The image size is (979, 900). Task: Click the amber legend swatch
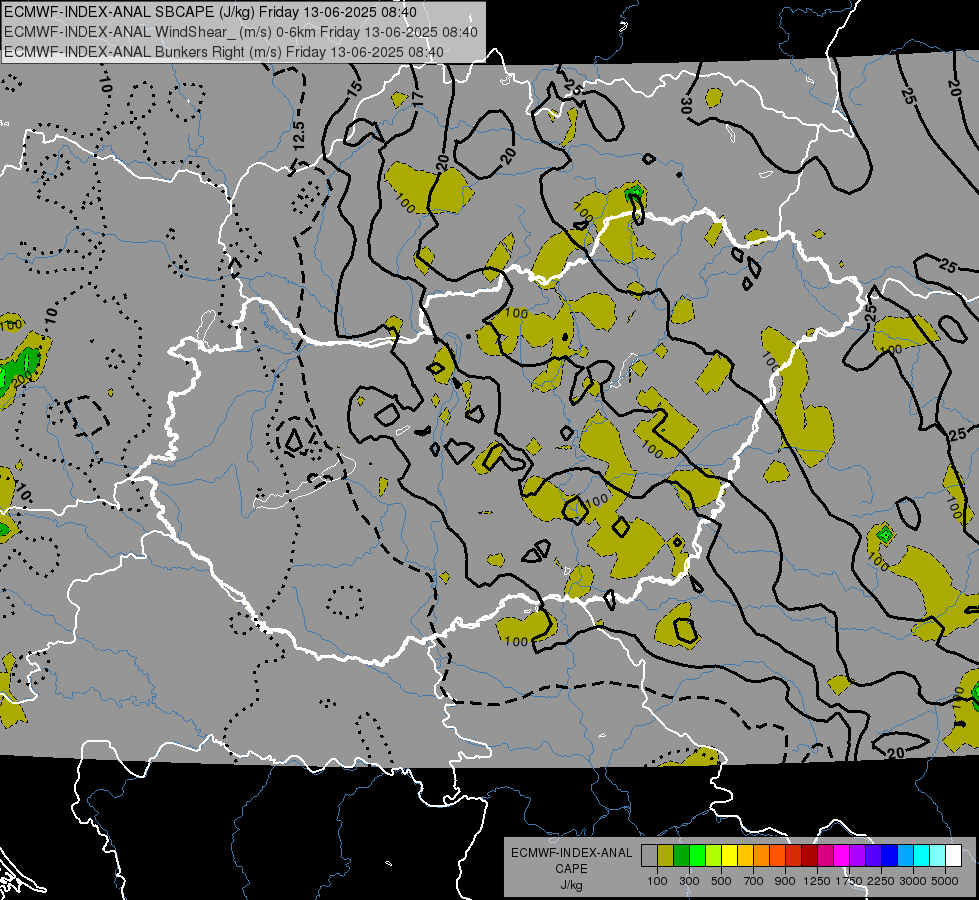[745, 856]
